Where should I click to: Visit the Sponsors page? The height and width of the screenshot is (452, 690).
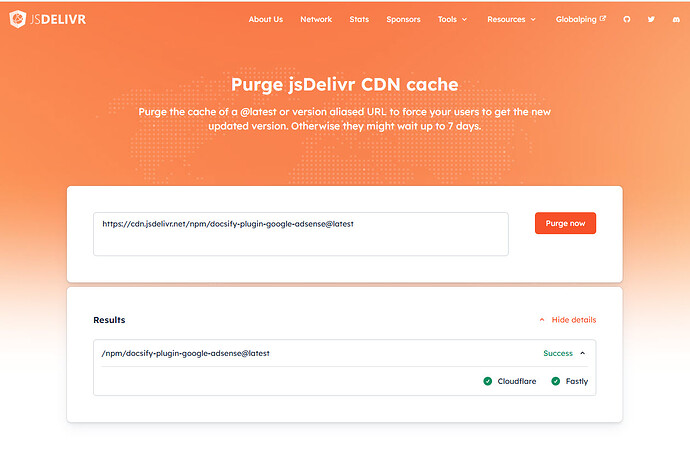pyautogui.click(x=404, y=19)
